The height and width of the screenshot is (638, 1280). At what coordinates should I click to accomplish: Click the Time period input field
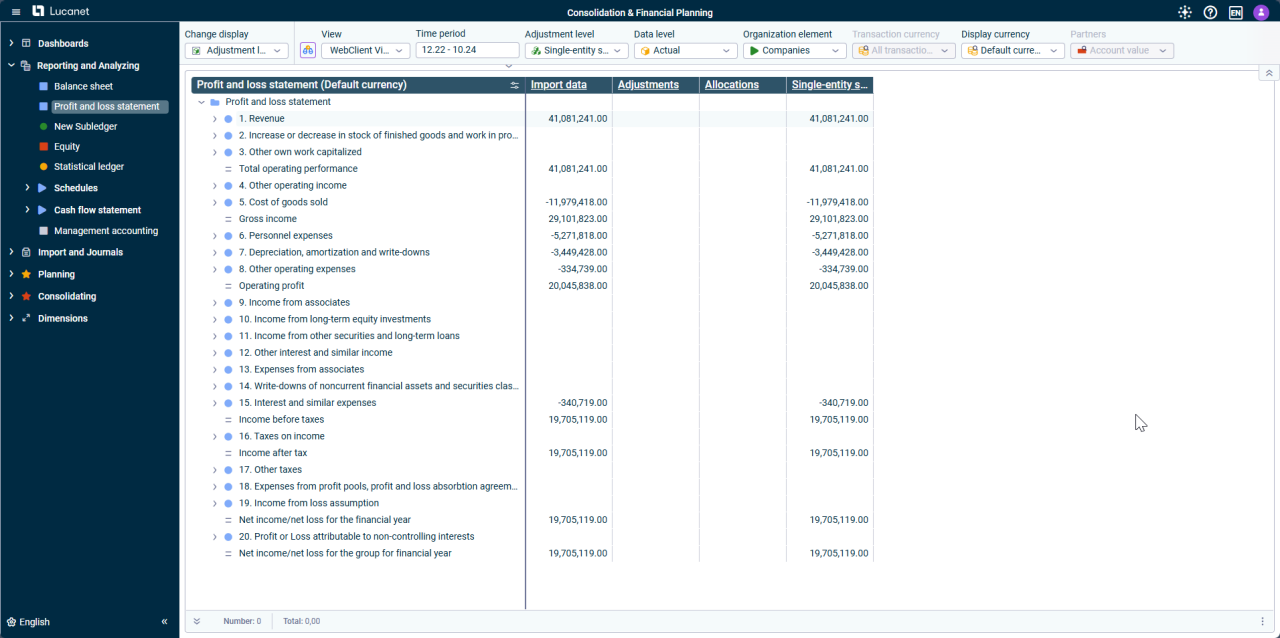(x=467, y=50)
